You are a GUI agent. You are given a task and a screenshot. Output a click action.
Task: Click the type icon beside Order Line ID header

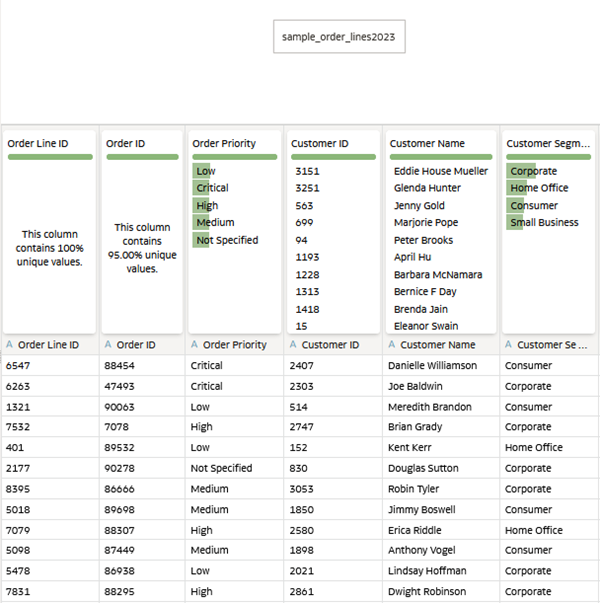[x=10, y=345]
